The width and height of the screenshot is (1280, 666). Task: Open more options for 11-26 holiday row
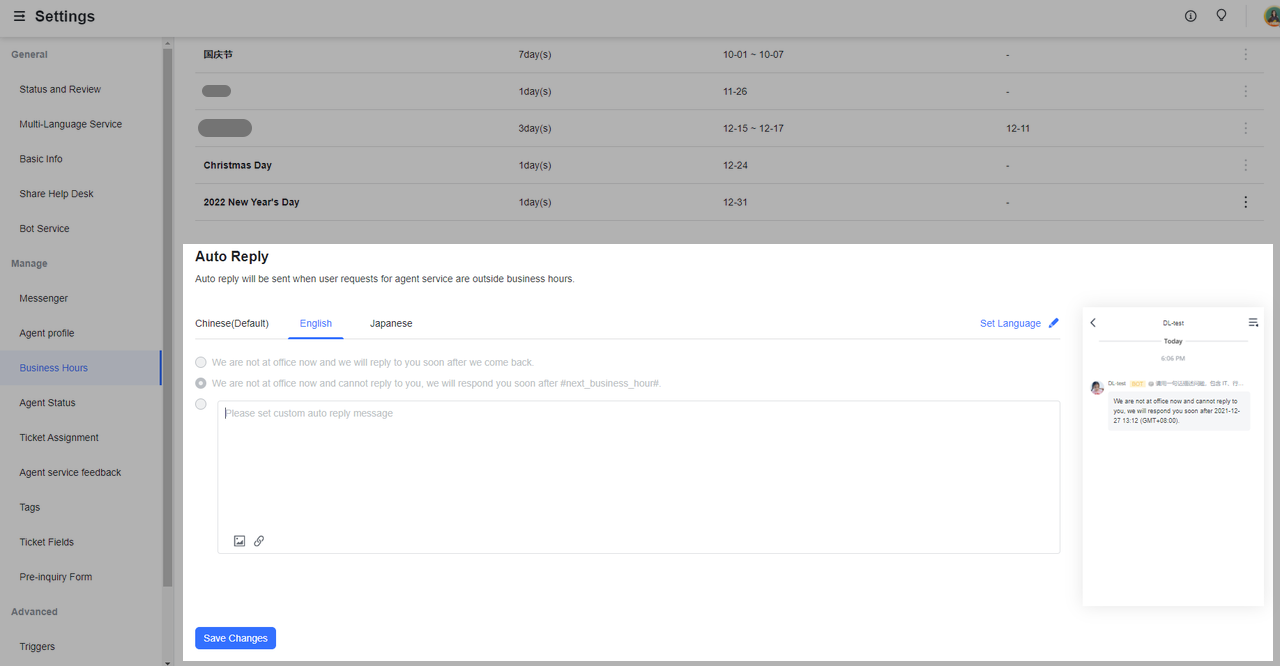1246,91
